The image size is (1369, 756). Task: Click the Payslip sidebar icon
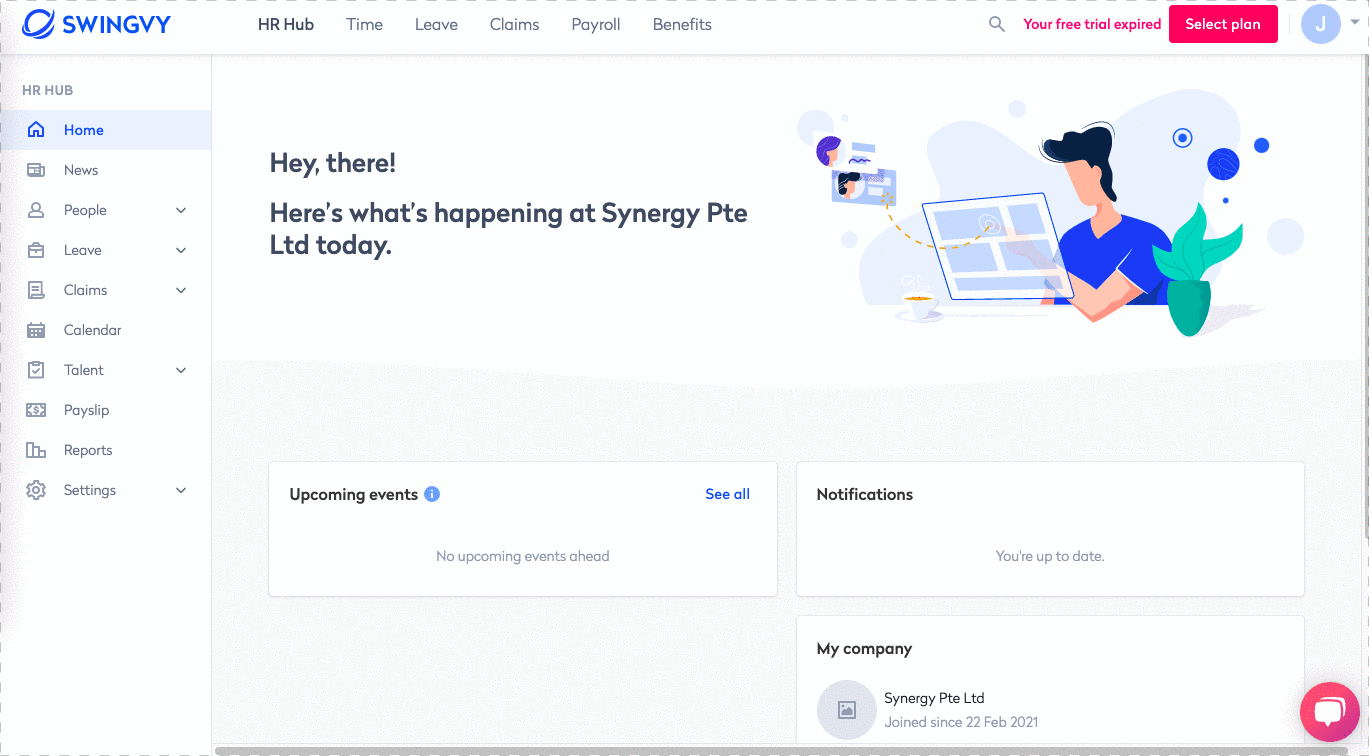pyautogui.click(x=36, y=410)
